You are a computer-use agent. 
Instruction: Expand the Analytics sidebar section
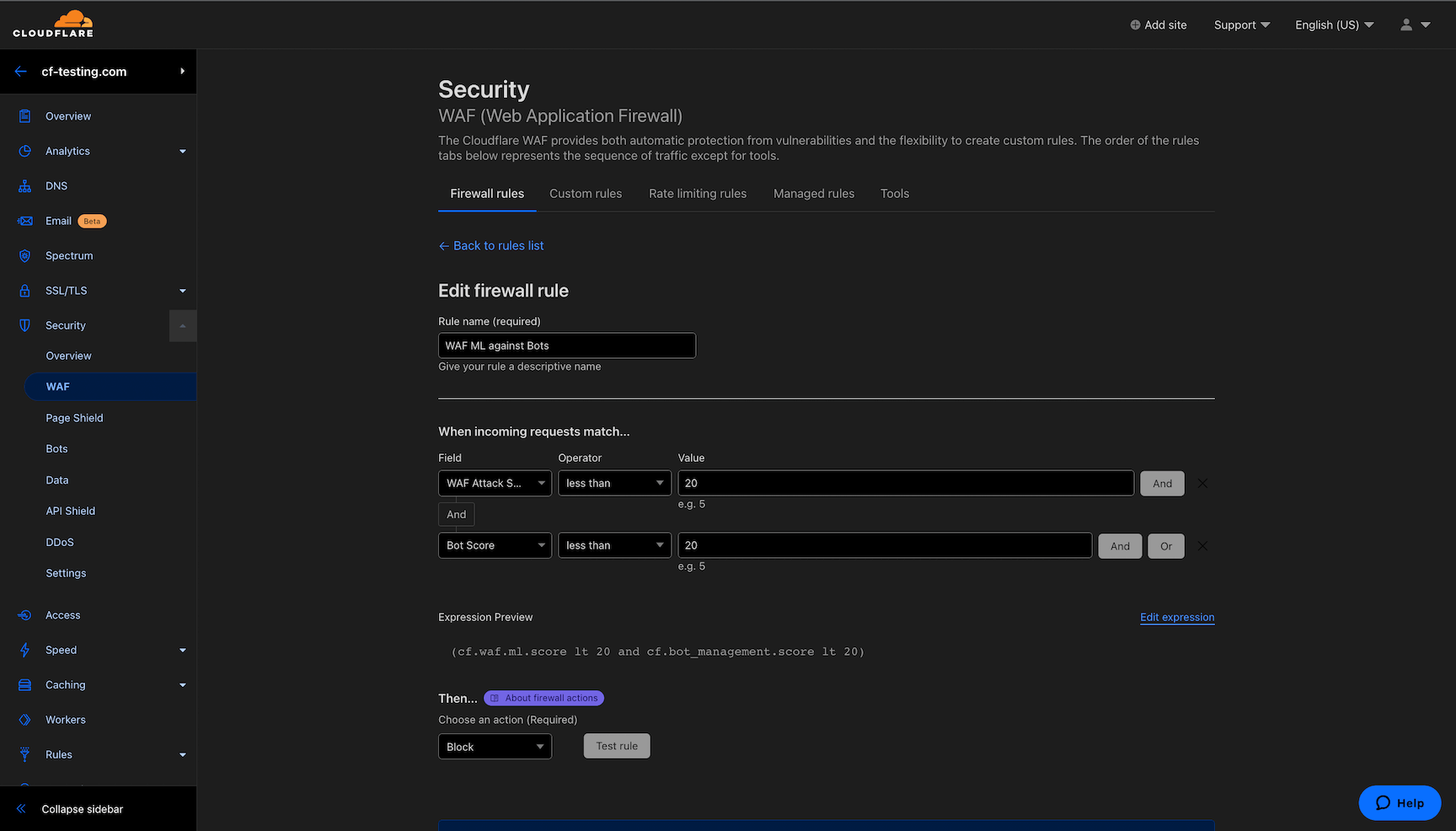pyautogui.click(x=182, y=152)
